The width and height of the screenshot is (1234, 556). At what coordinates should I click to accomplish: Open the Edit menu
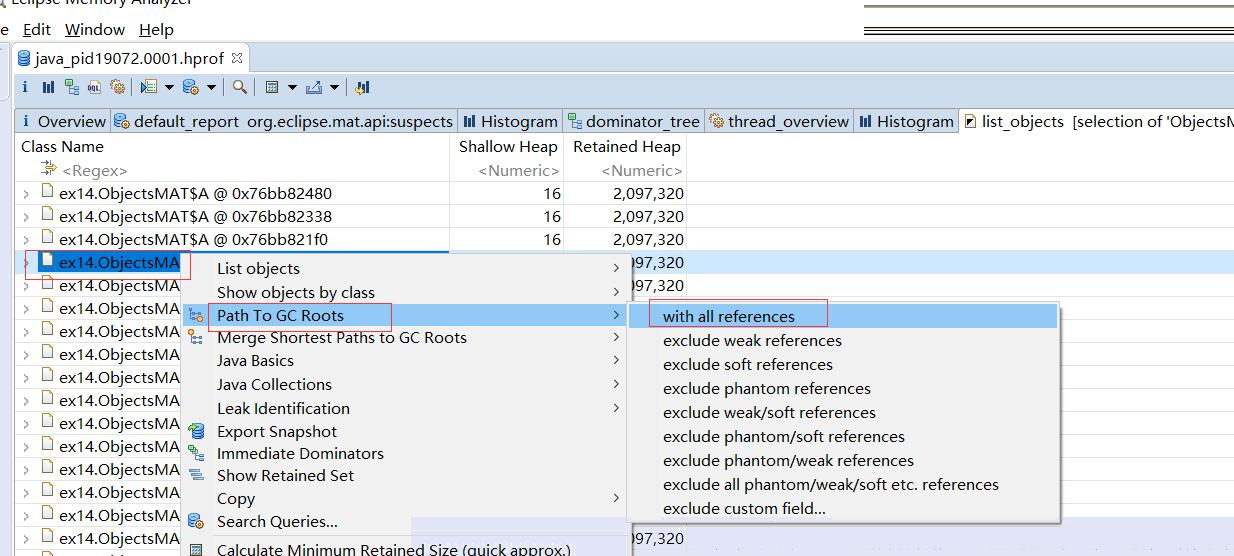37,29
